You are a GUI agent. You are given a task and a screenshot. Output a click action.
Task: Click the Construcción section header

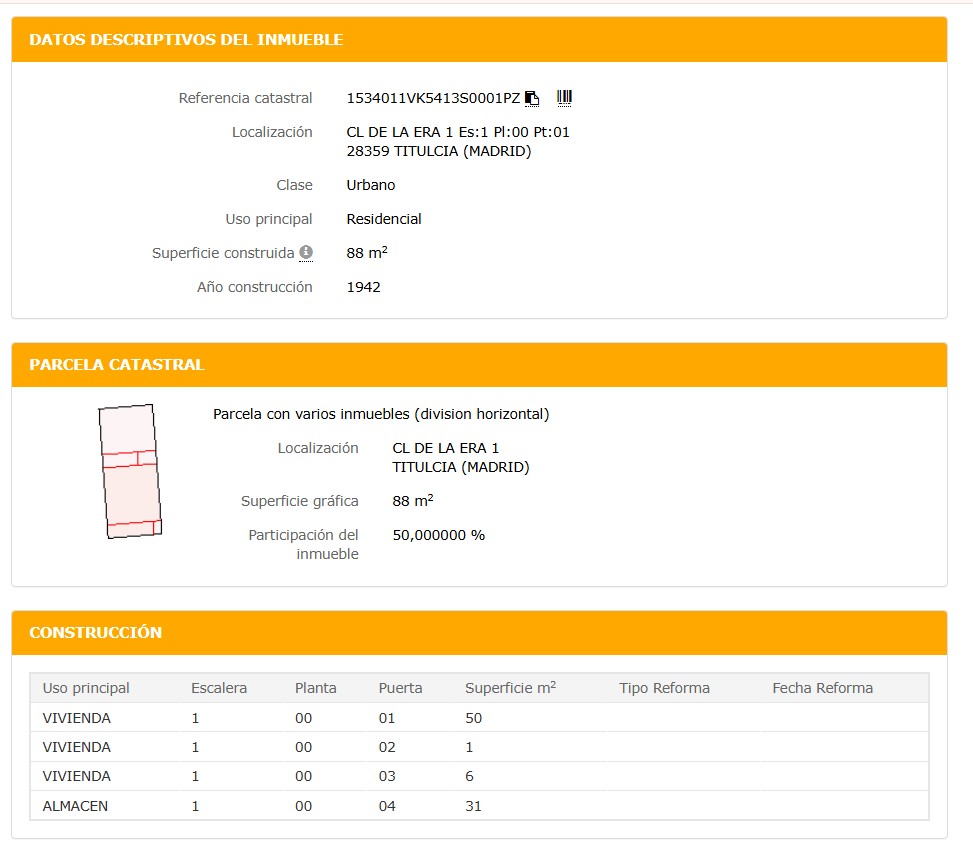tap(96, 633)
